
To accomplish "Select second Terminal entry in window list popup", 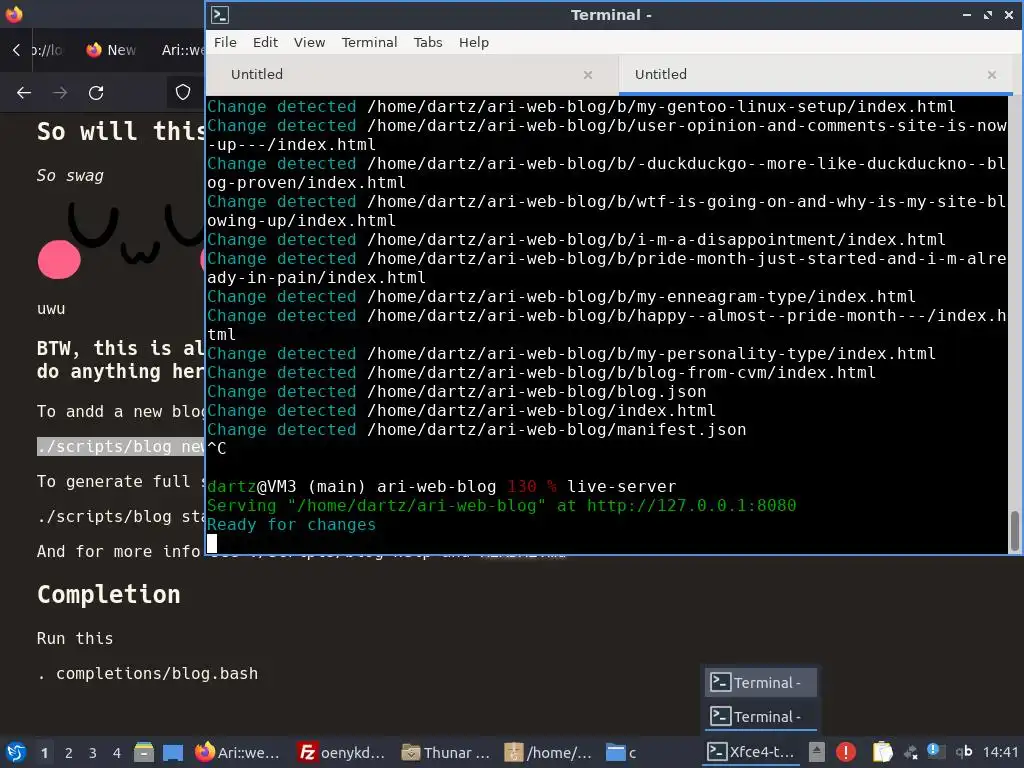I will (x=760, y=716).
